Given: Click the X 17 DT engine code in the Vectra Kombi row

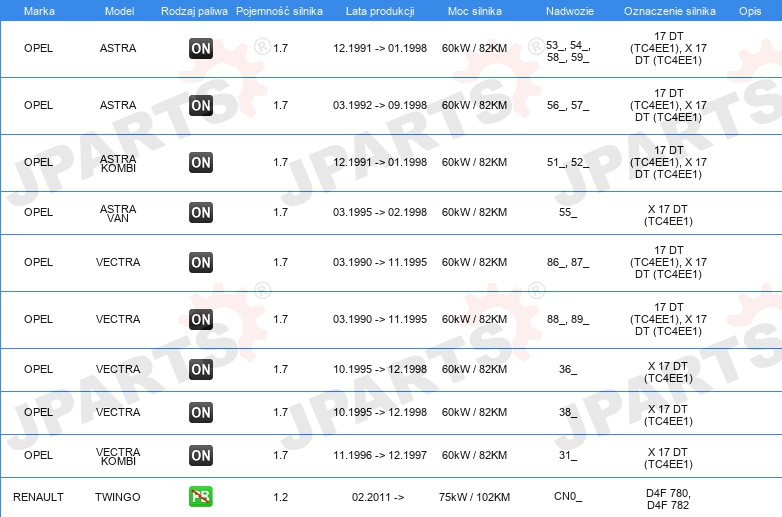Looking at the screenshot, I should point(668,458).
